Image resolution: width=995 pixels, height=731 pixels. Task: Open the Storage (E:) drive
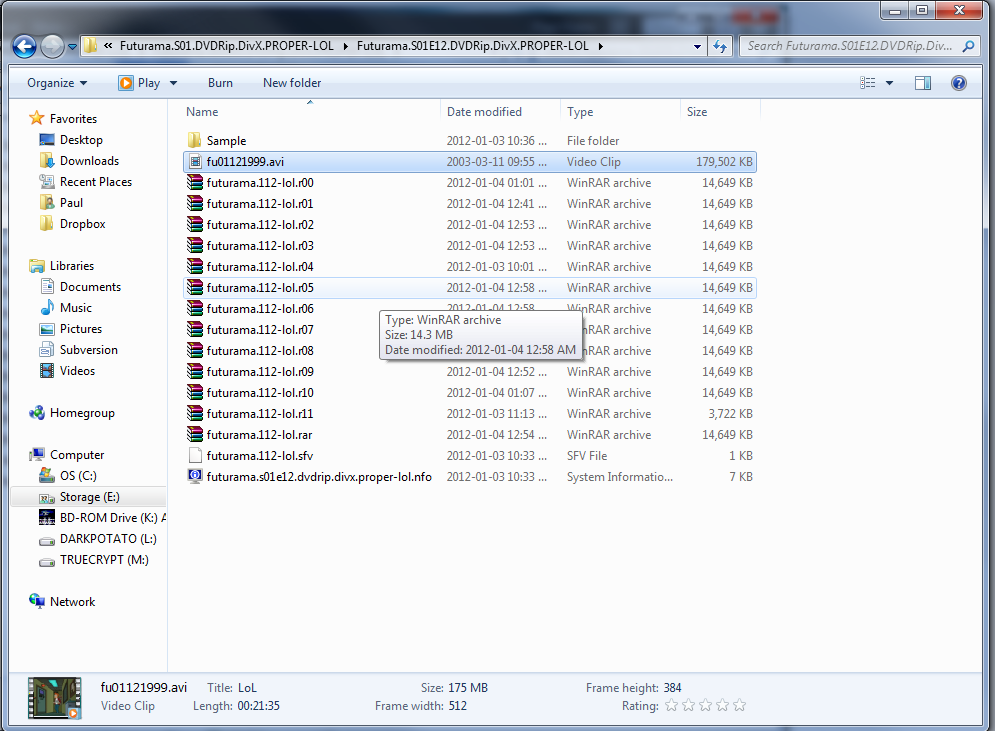(89, 497)
